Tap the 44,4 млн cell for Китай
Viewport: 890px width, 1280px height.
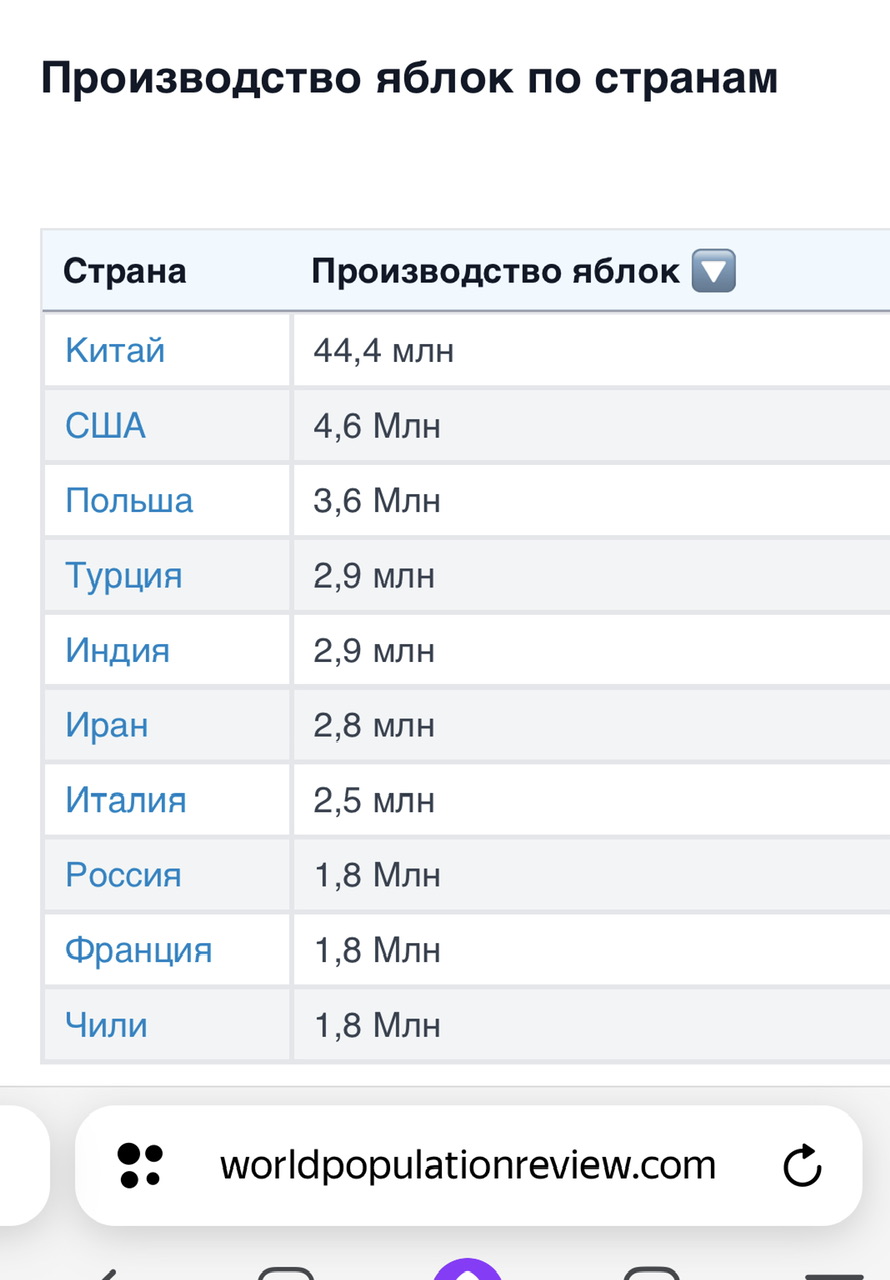point(384,350)
